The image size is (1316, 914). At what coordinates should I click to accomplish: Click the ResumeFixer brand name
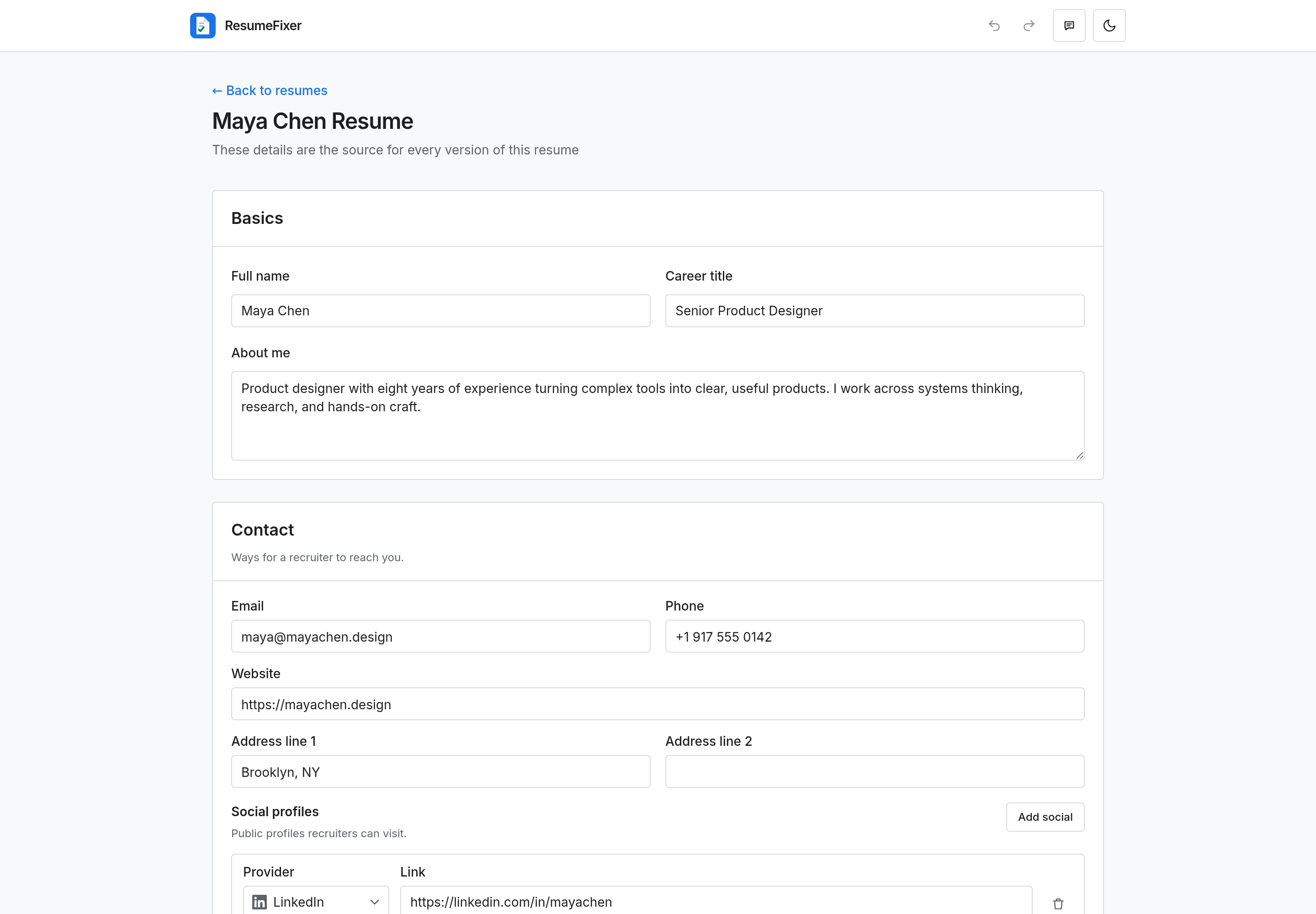coord(263,26)
